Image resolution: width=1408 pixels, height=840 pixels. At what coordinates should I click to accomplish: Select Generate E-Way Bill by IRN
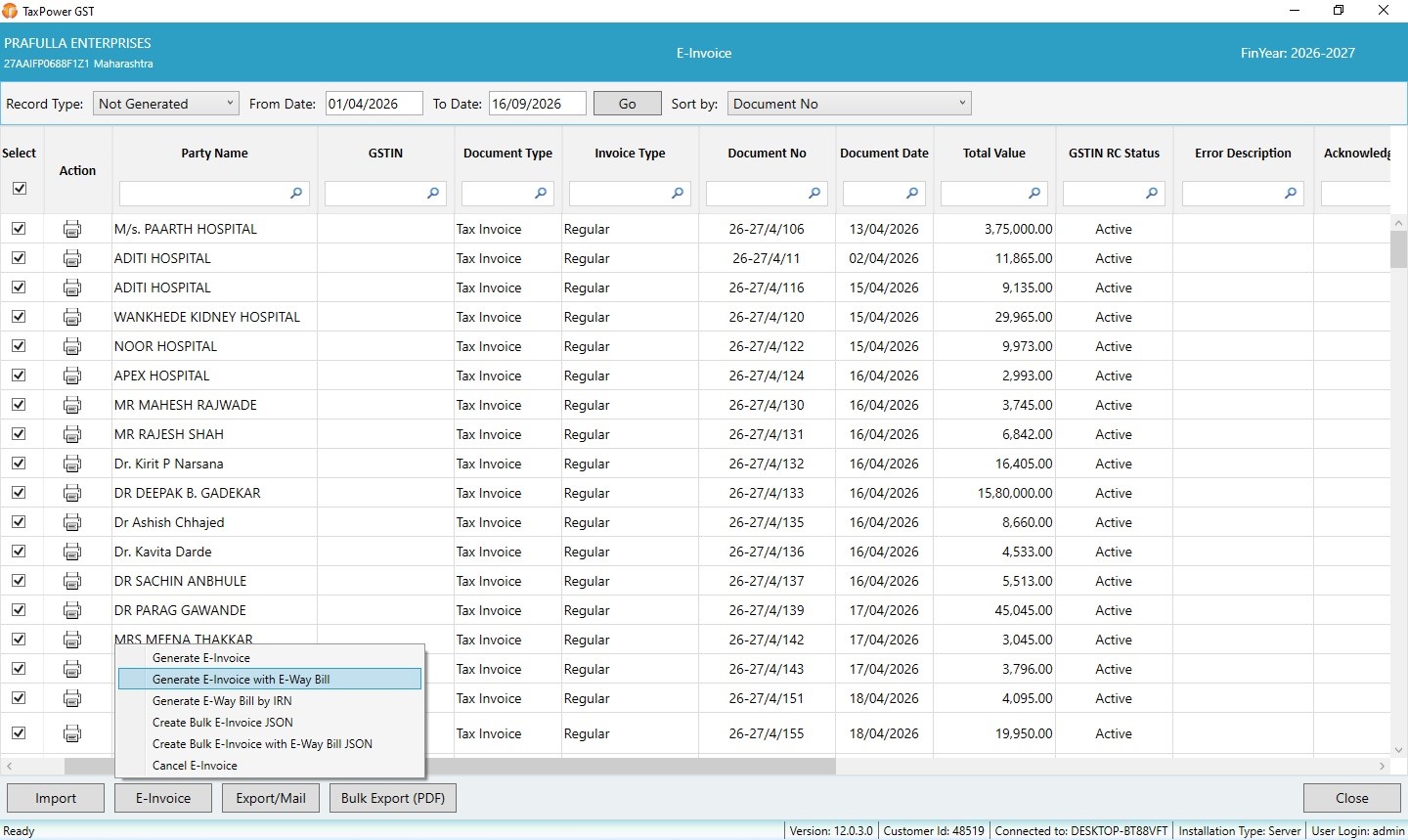(270, 701)
